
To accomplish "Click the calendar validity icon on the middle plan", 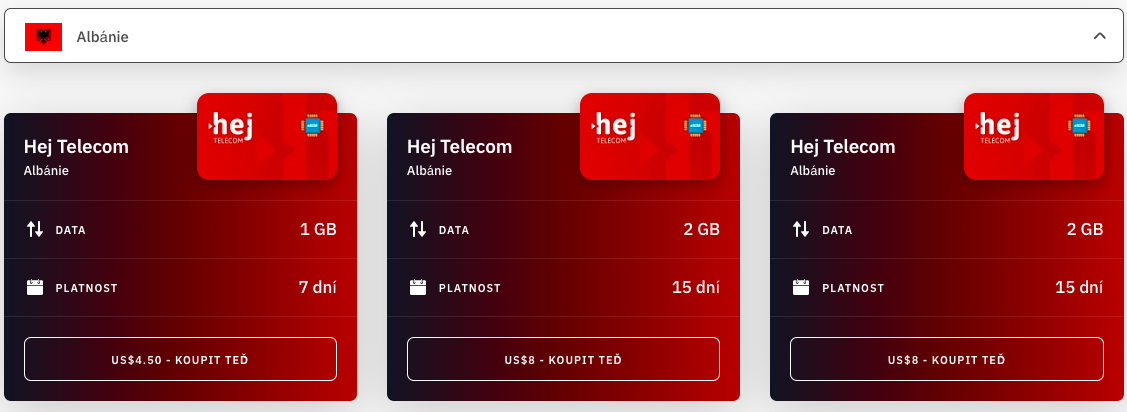I will 418,288.
